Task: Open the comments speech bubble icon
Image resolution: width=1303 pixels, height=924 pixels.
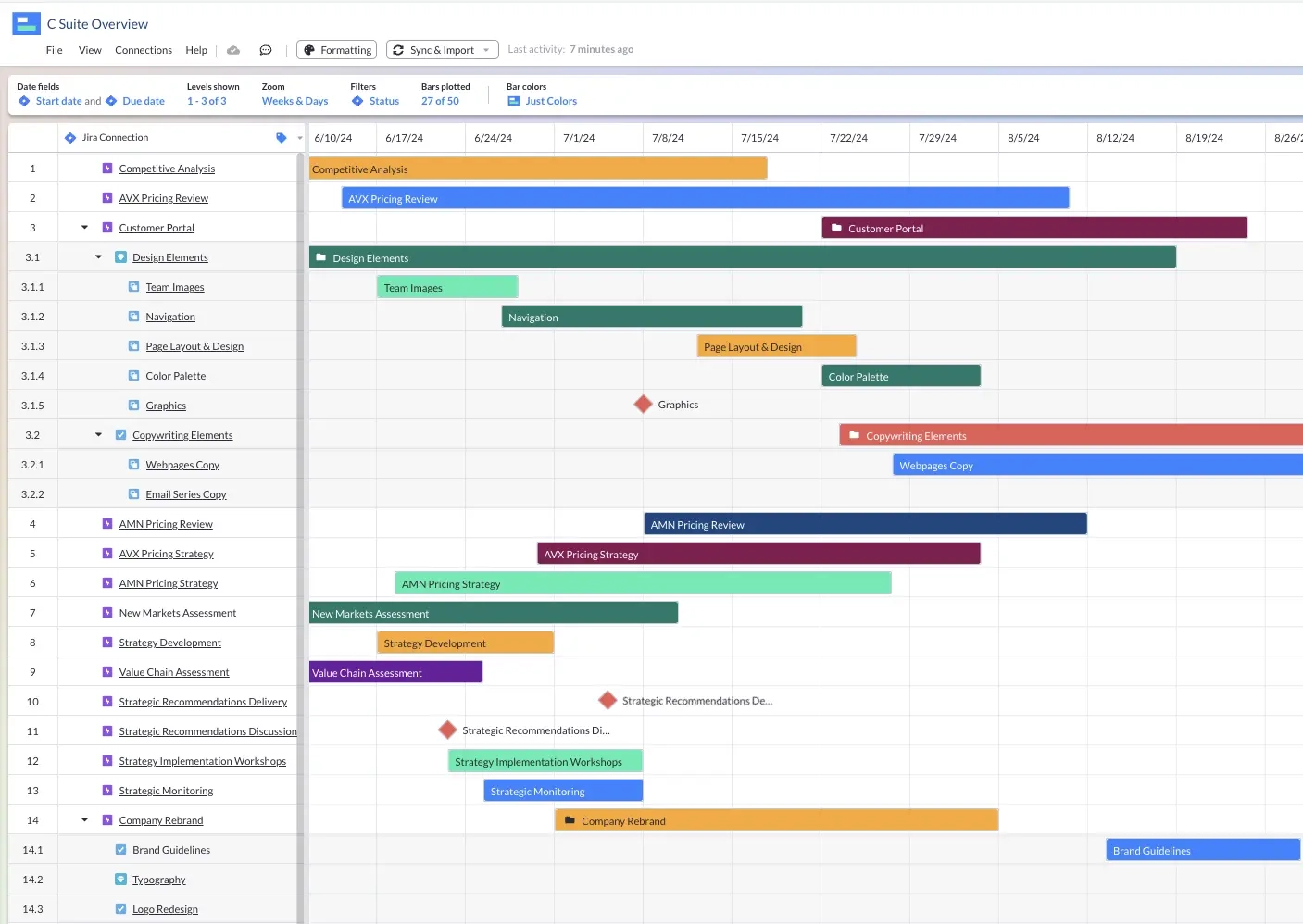Action: 266,49
